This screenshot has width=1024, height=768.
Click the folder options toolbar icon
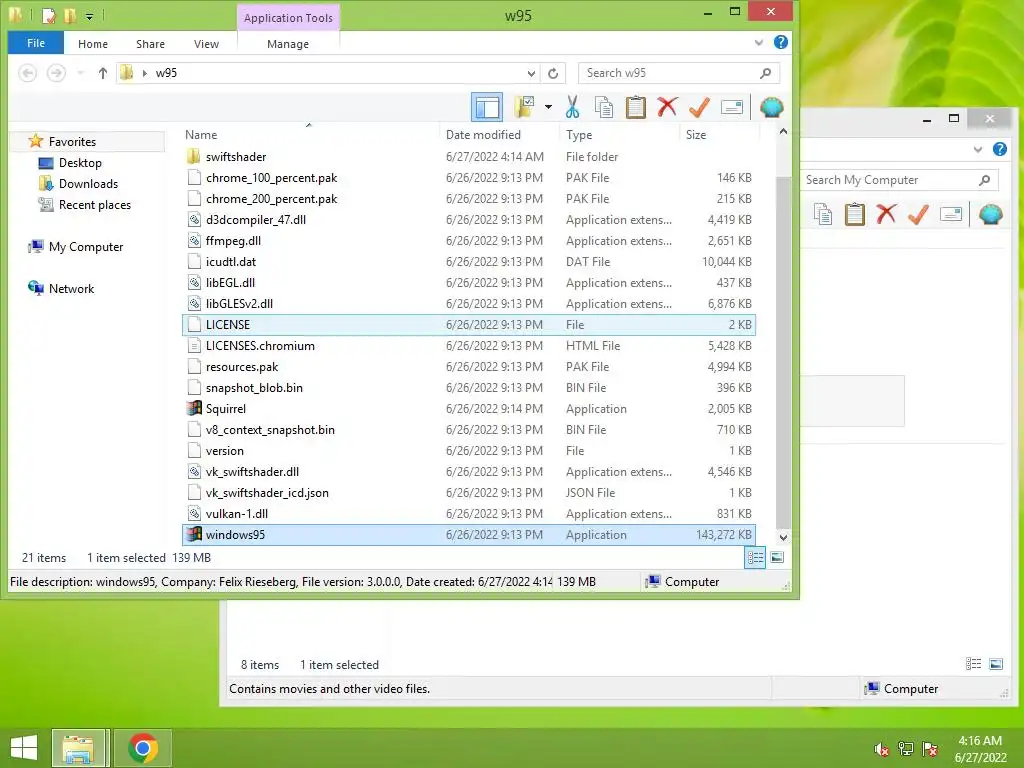pyautogui.click(x=524, y=107)
